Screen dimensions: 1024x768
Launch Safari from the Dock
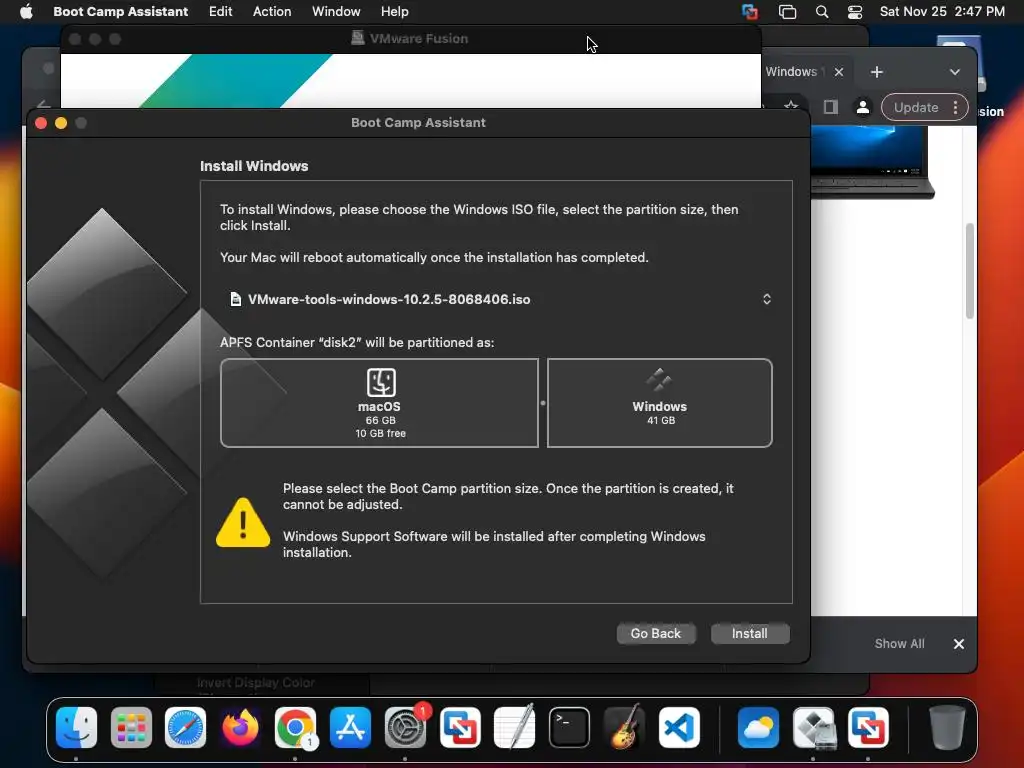[x=185, y=727]
